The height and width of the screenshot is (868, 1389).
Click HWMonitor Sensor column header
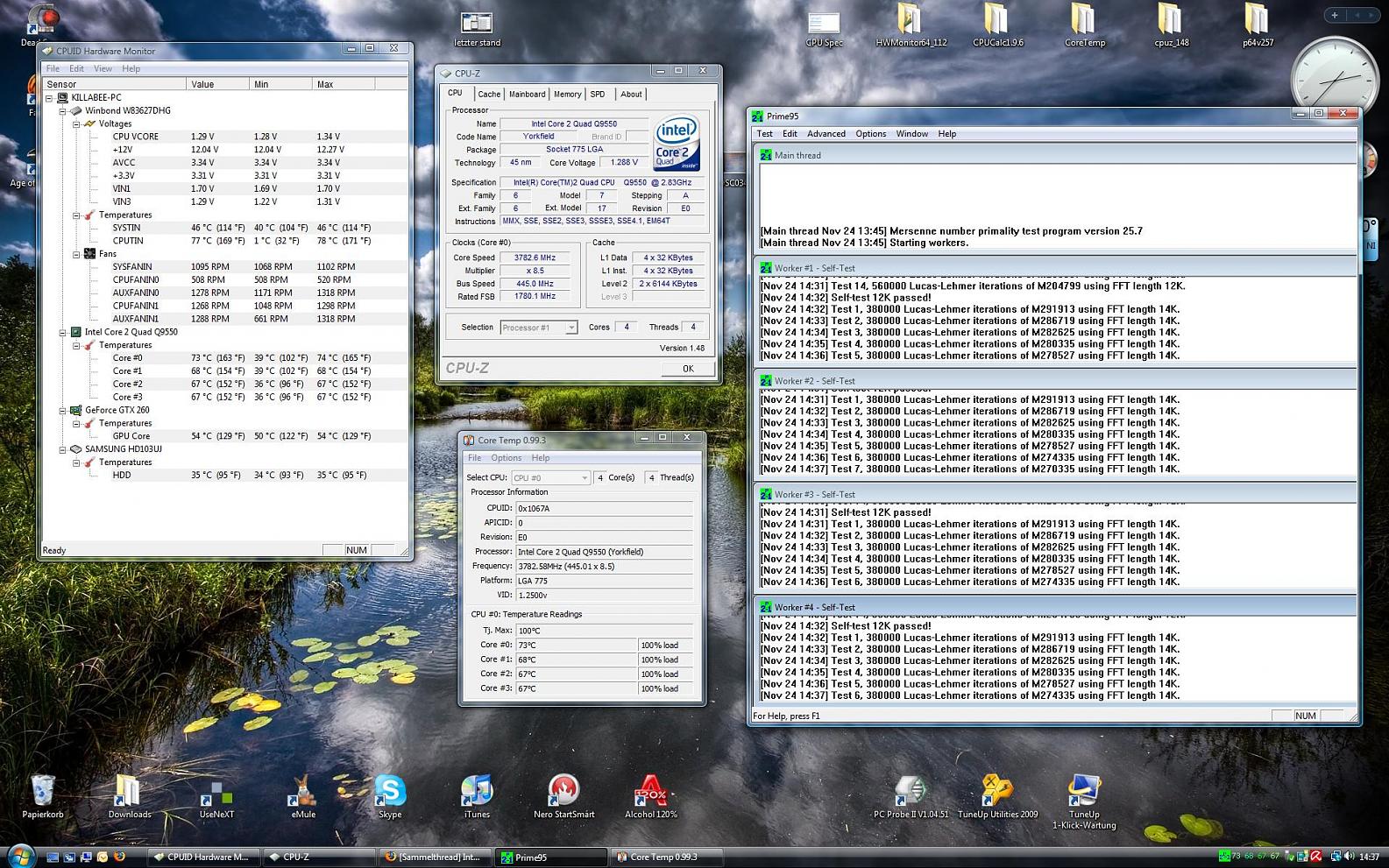[x=115, y=84]
